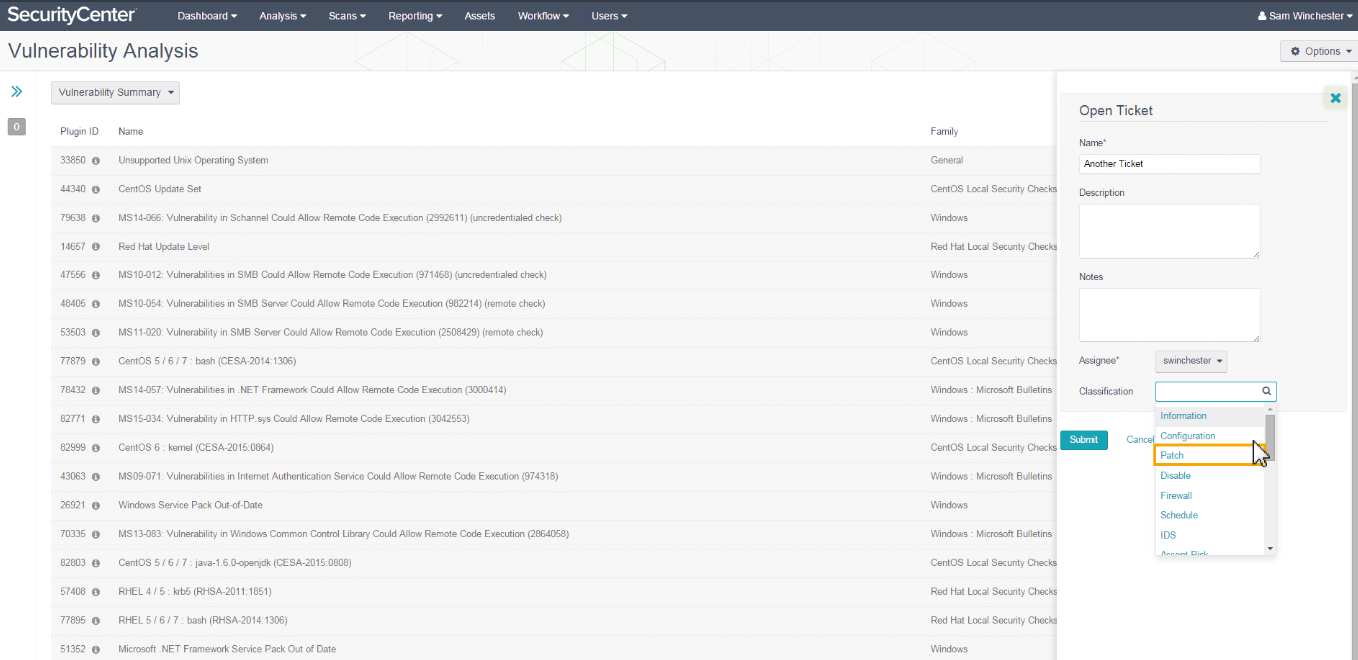Change the Vulnerability Summary view dropdown
The image size is (1358, 660).
point(116,93)
